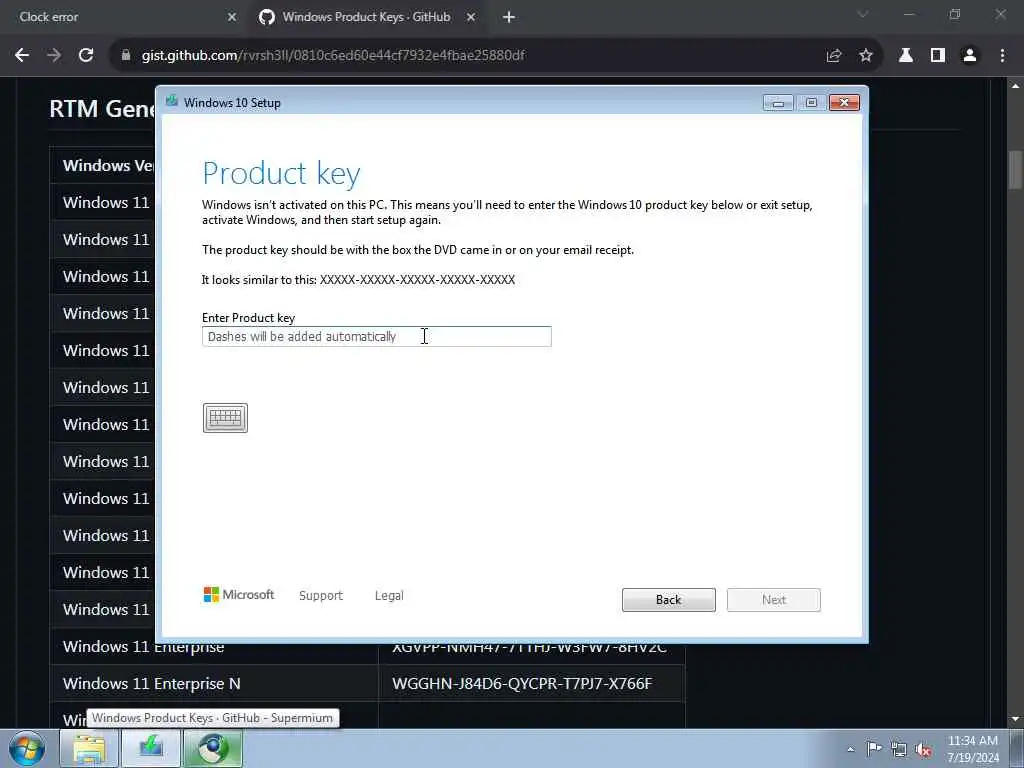Open the browser three-dot menu
Image resolution: width=1024 pixels, height=768 pixels.
1002,56
